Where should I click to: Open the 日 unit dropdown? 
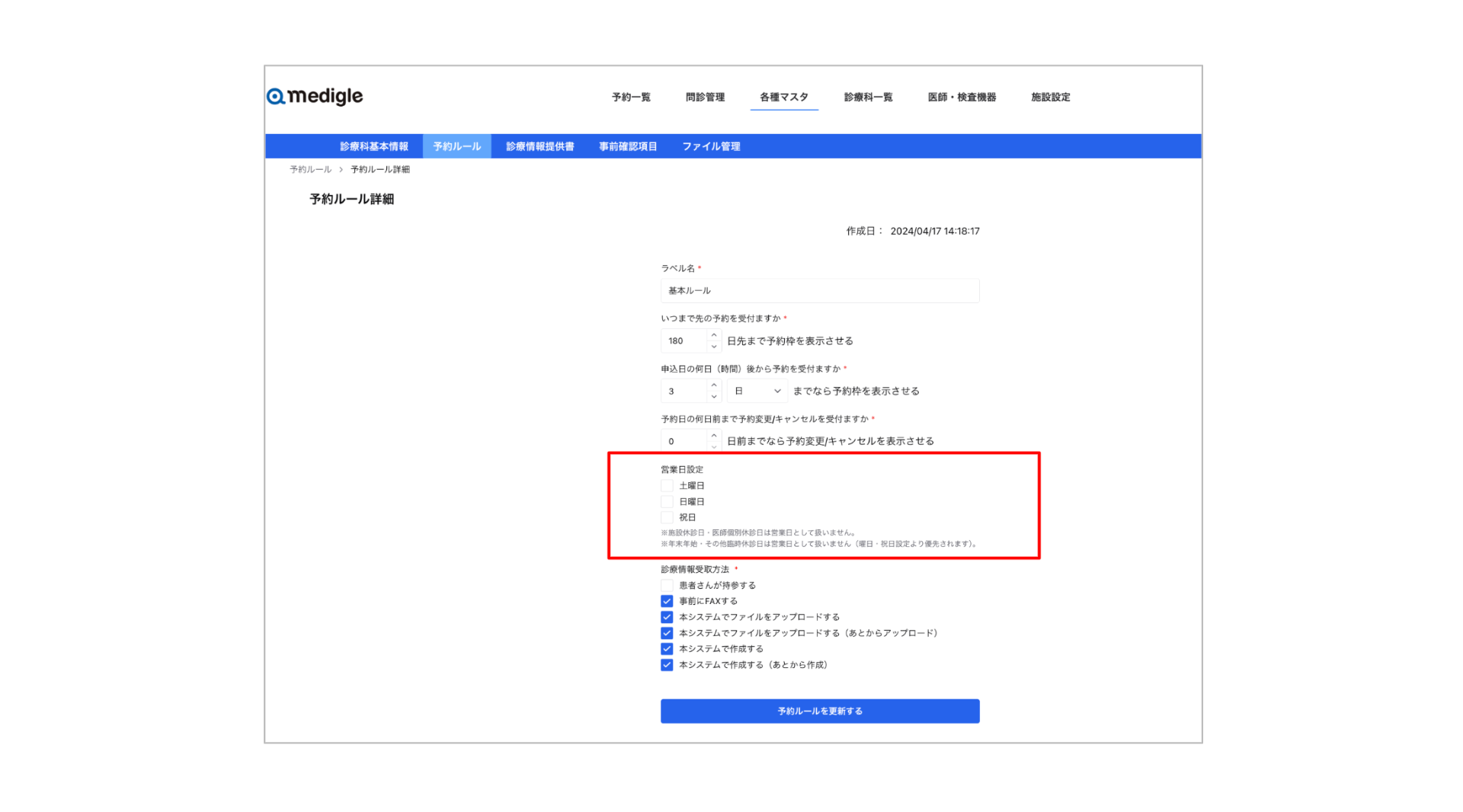[757, 391]
